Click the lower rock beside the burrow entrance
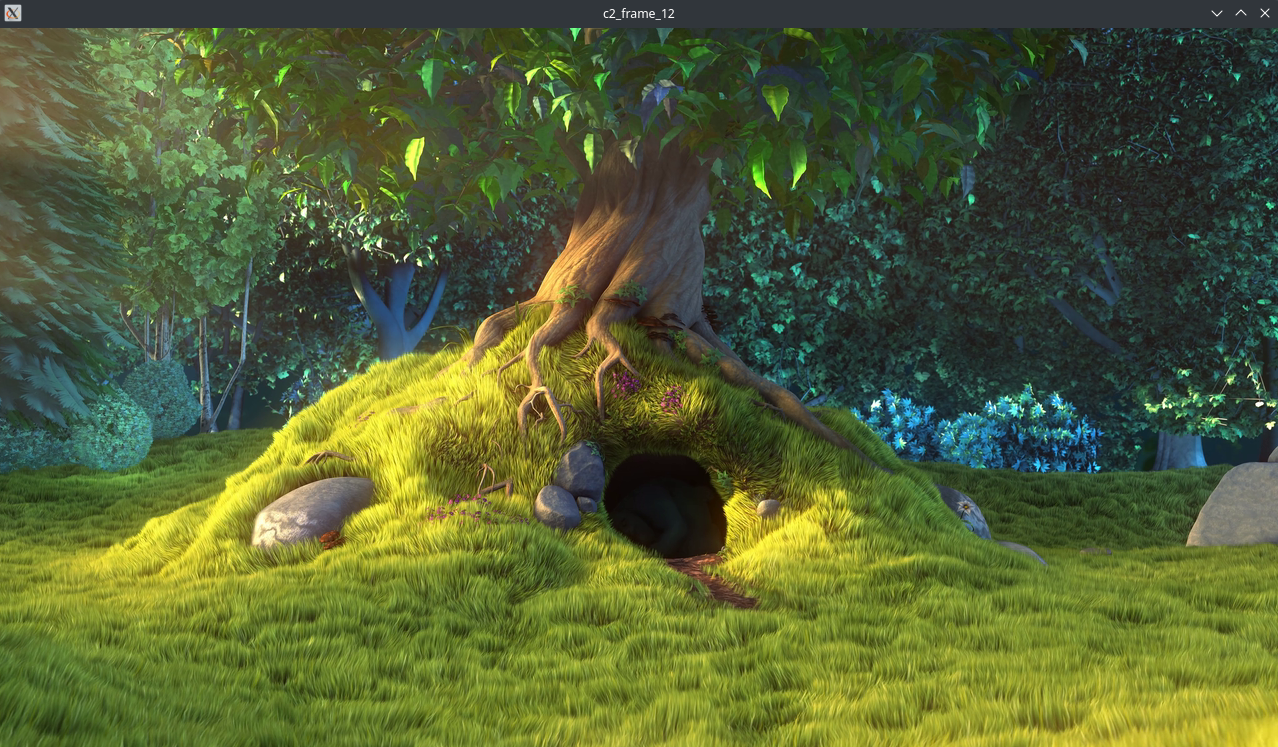1278x747 pixels. pyautogui.click(x=557, y=507)
